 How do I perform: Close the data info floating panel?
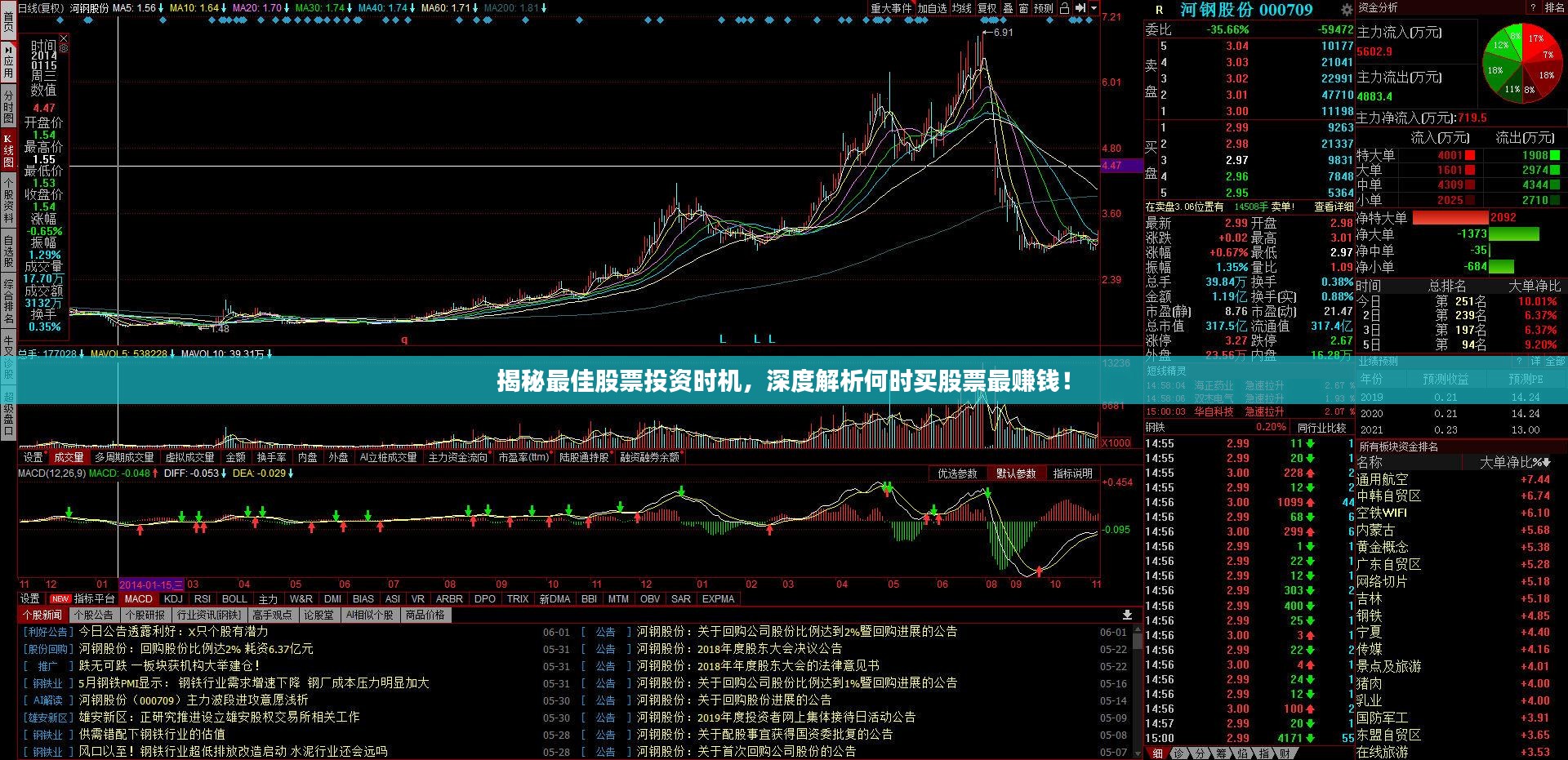pyautogui.click(x=64, y=38)
